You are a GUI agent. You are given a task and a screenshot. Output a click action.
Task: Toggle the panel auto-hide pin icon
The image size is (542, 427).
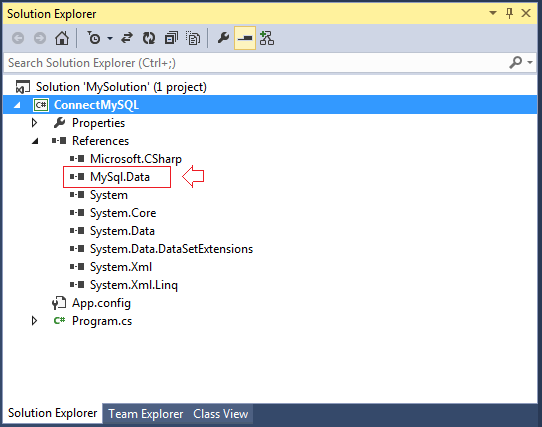[x=509, y=13]
